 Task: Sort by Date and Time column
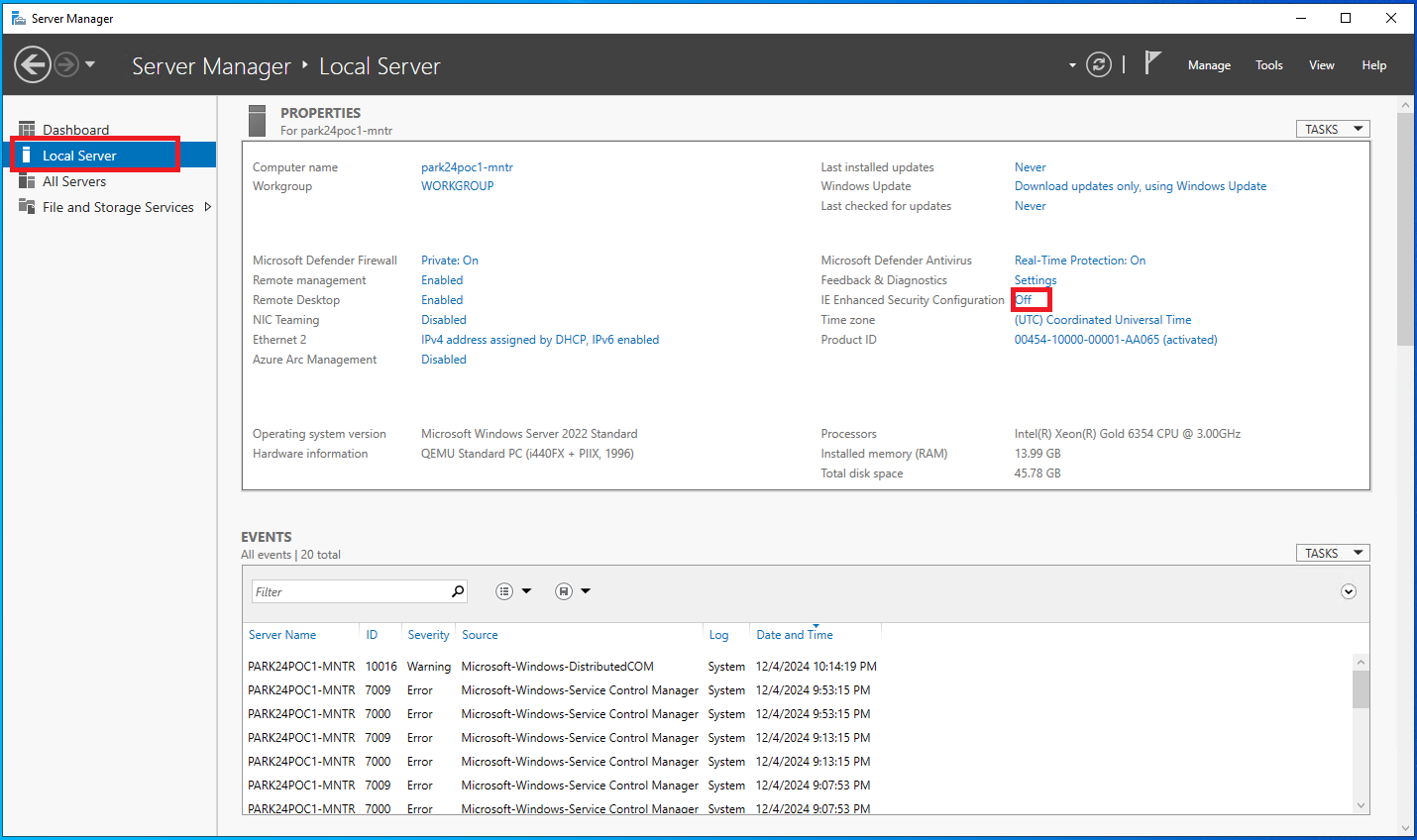click(x=795, y=635)
